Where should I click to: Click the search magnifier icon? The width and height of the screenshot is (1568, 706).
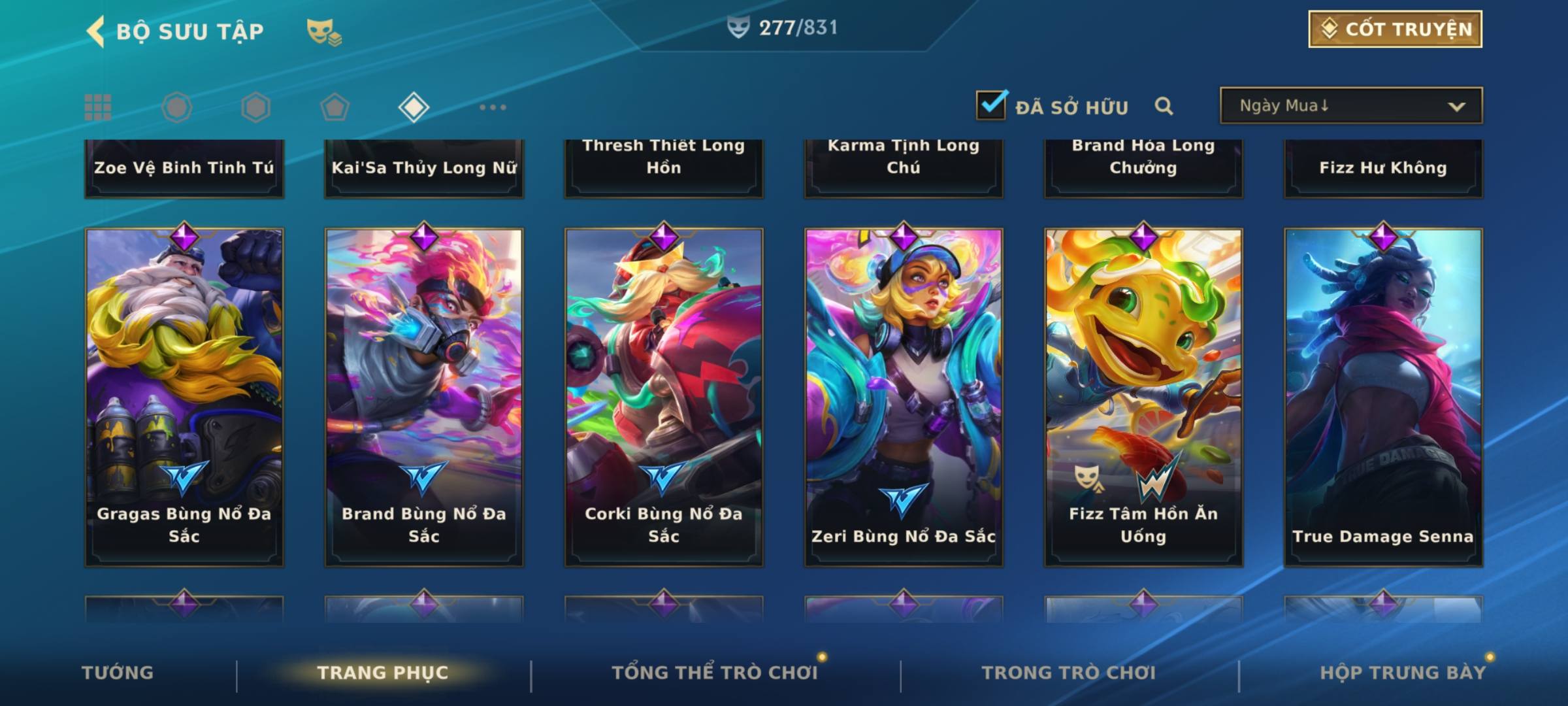point(1164,106)
